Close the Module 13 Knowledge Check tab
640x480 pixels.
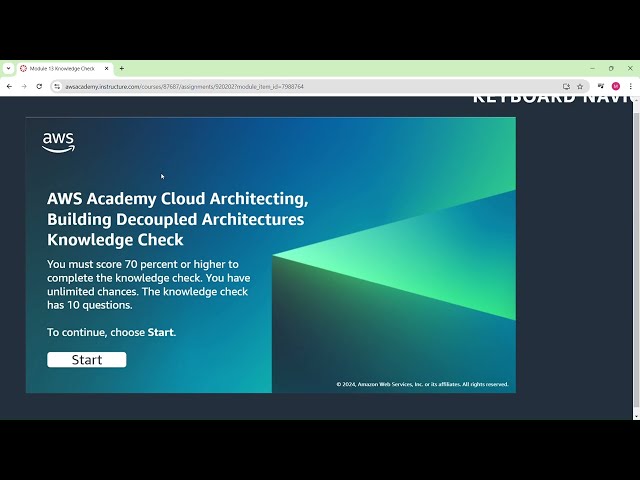107,69
